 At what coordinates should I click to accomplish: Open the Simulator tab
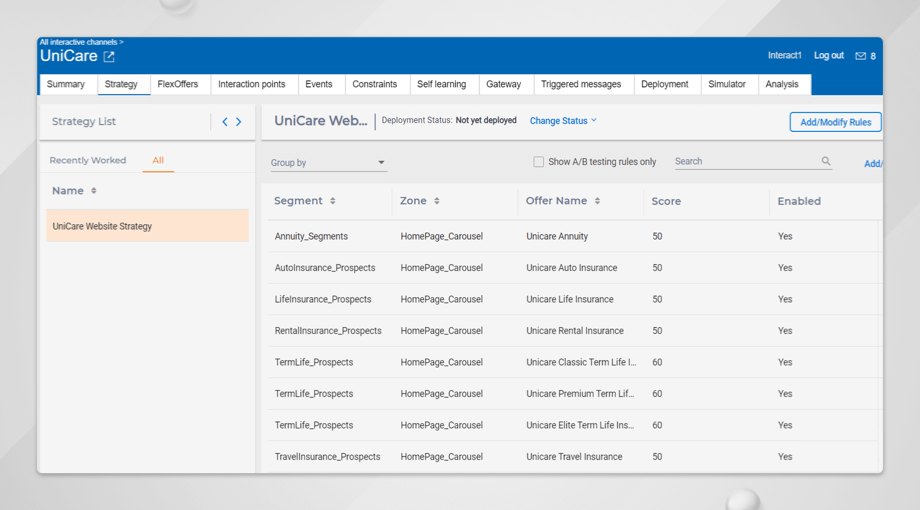point(727,84)
